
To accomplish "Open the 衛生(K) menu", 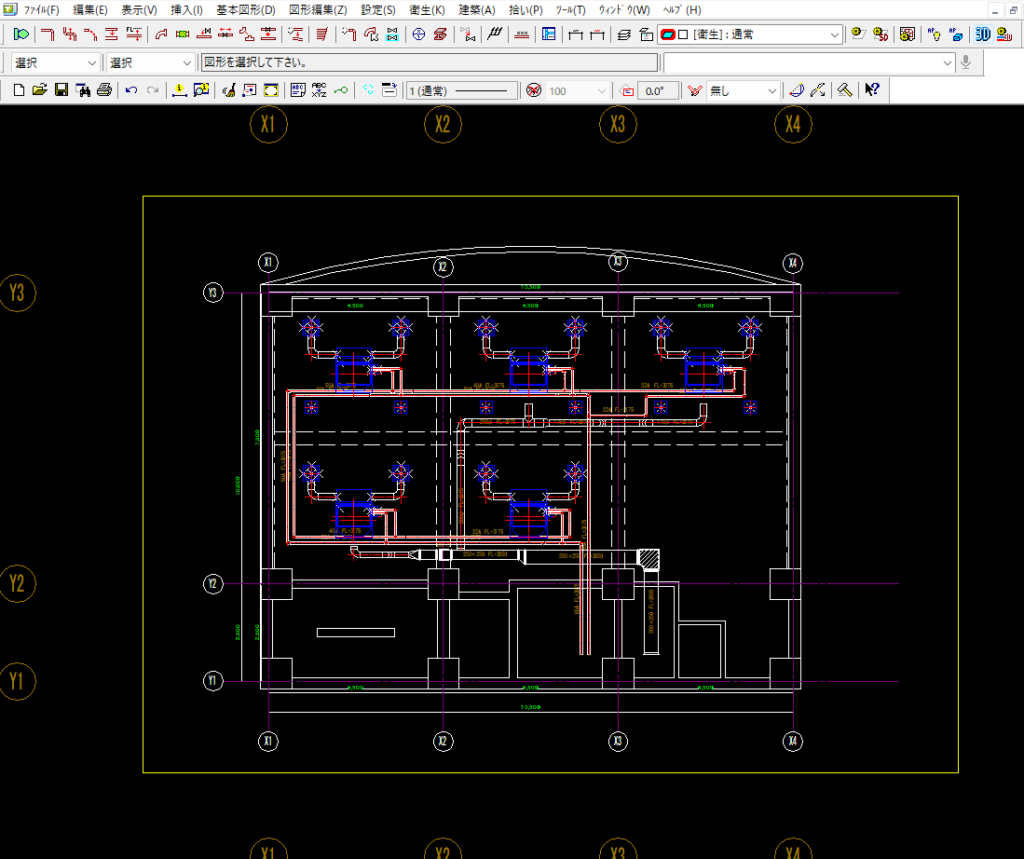I will 427,9.
